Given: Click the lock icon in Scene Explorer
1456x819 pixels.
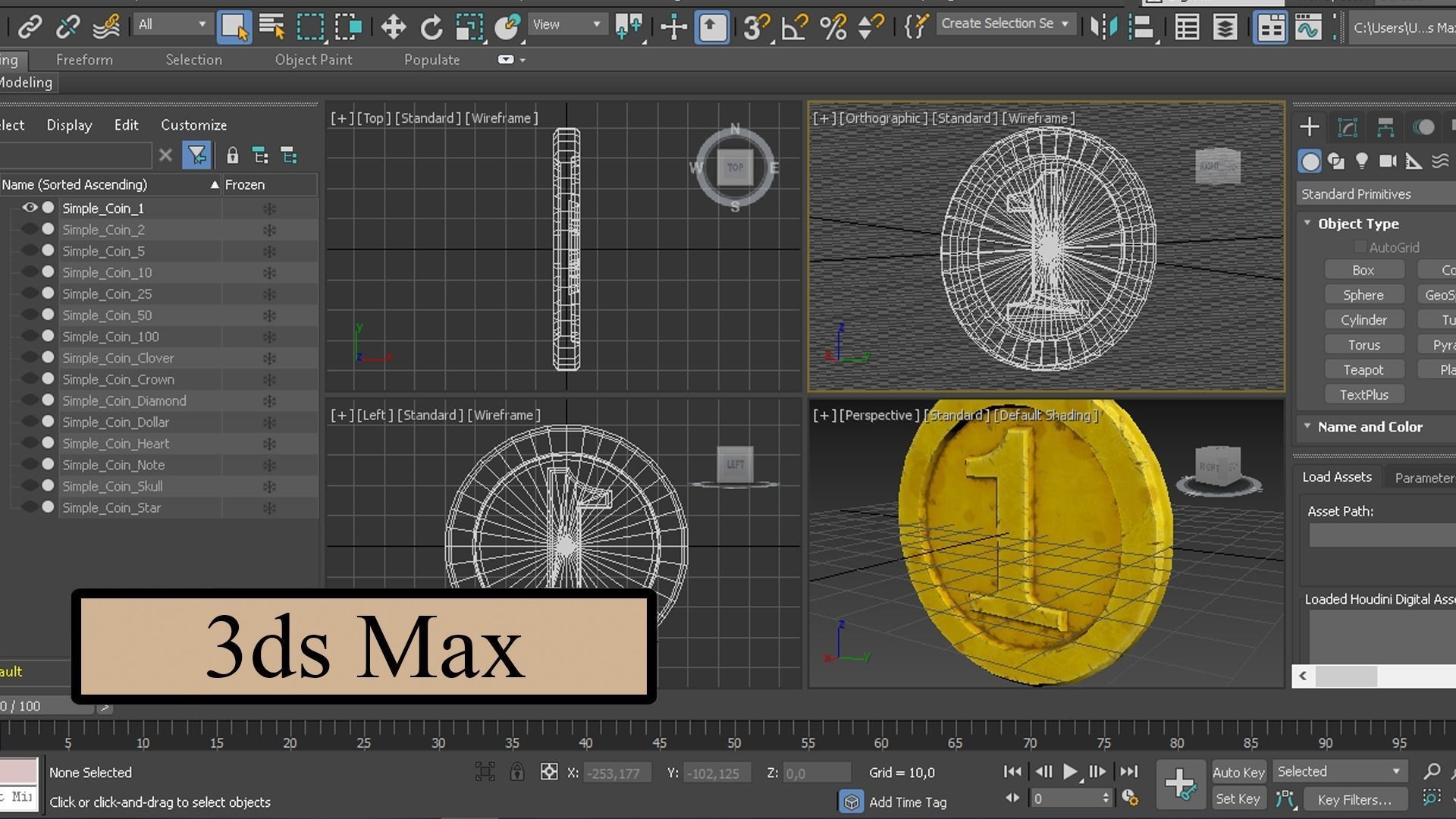Looking at the screenshot, I should (x=232, y=155).
